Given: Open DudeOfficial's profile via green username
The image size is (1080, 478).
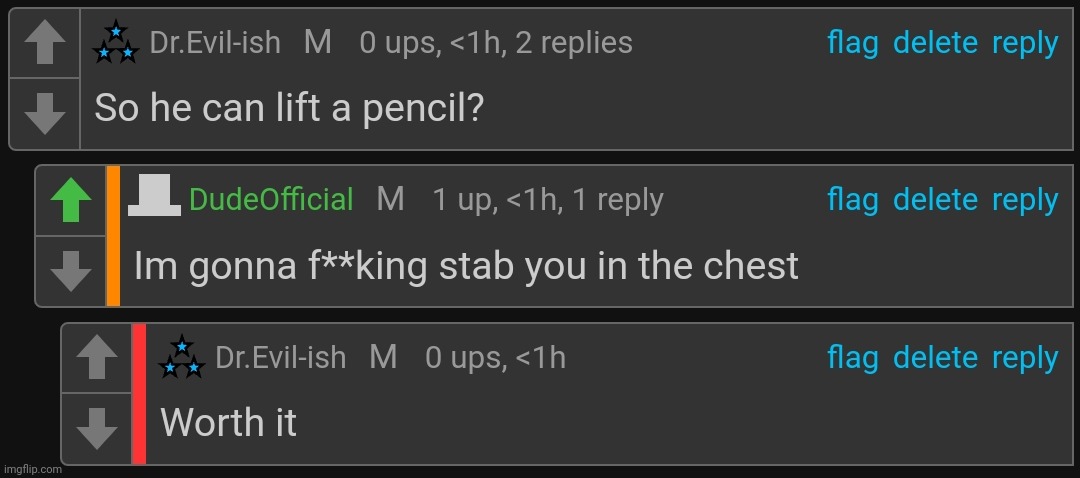Looking at the screenshot, I should tap(271, 200).
